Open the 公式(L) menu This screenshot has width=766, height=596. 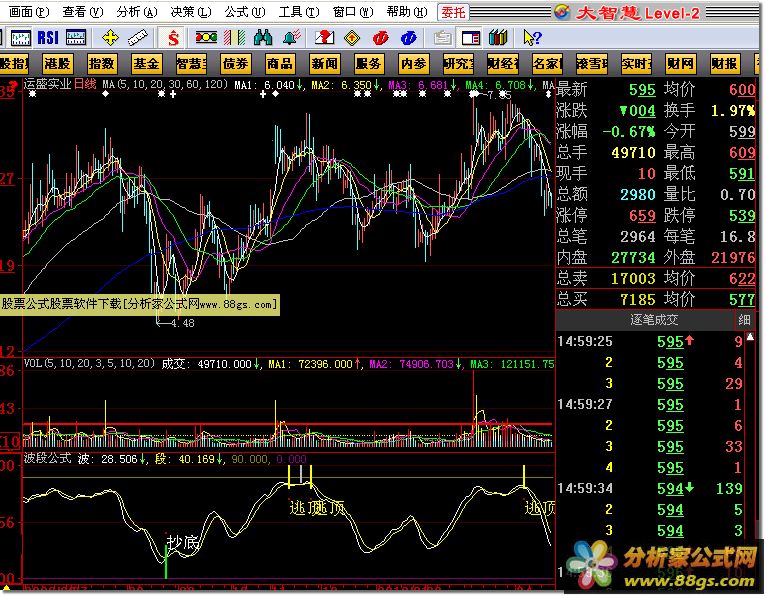tap(238, 11)
